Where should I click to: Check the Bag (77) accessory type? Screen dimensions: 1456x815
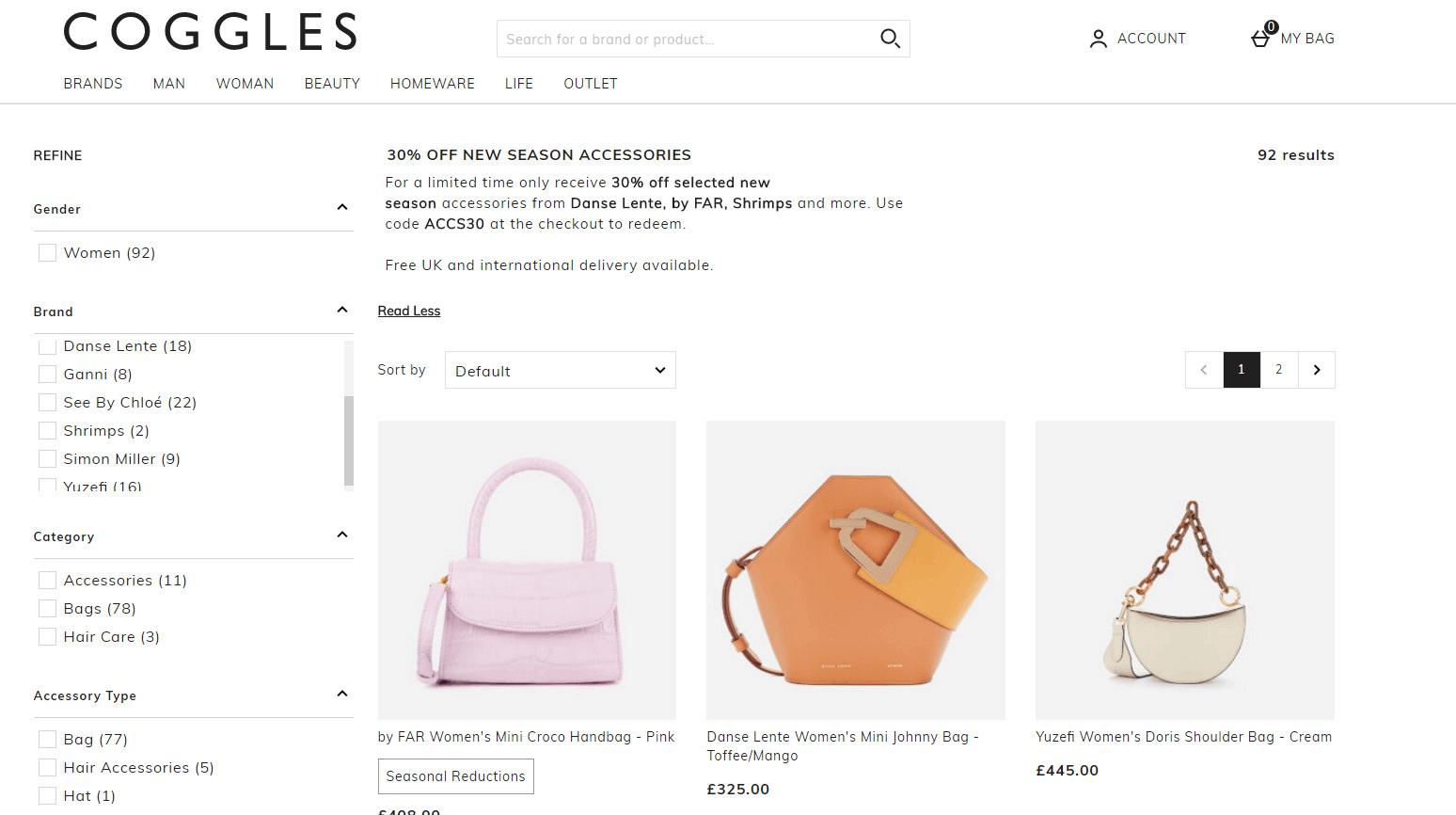47,740
